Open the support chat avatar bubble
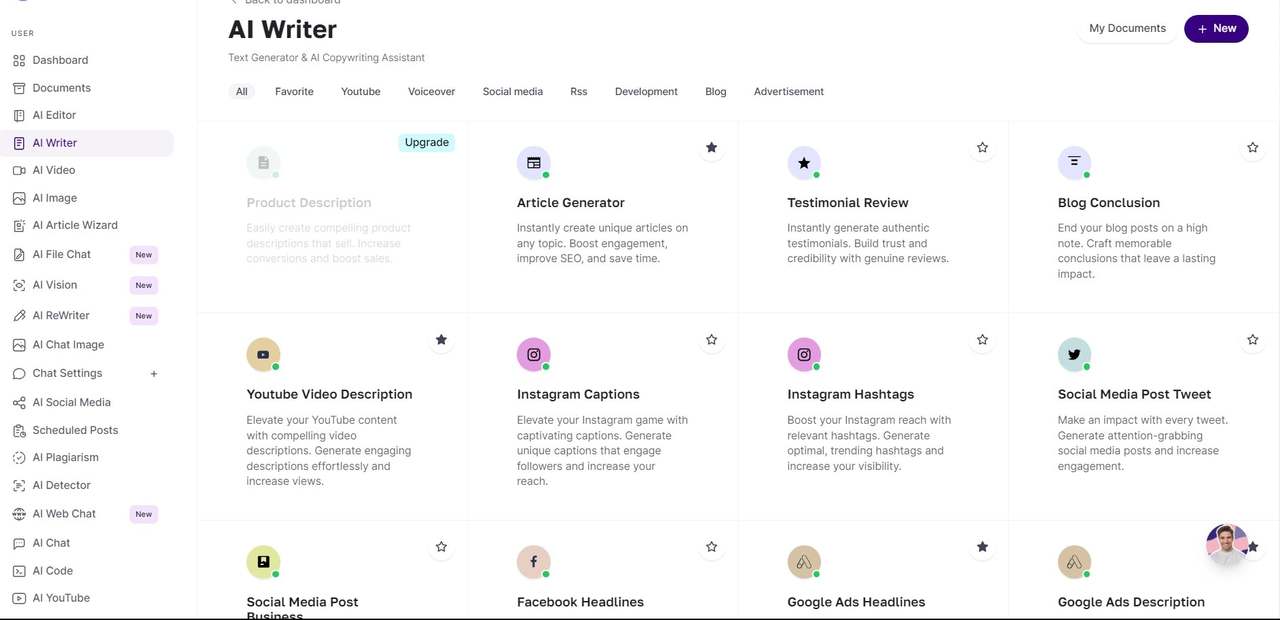 pos(1227,545)
